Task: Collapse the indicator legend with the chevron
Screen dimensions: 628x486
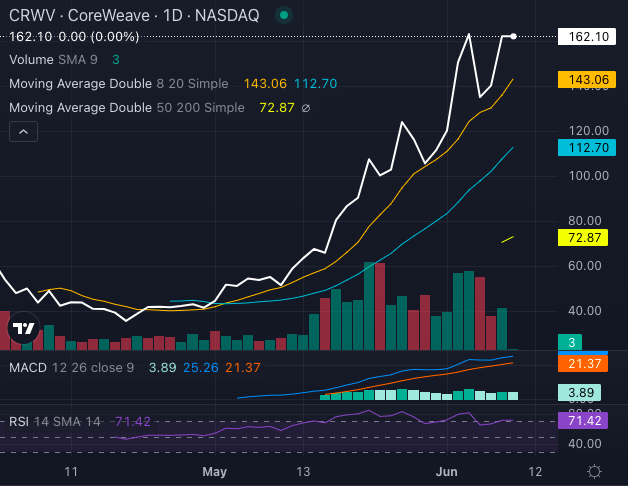Action: coord(24,131)
